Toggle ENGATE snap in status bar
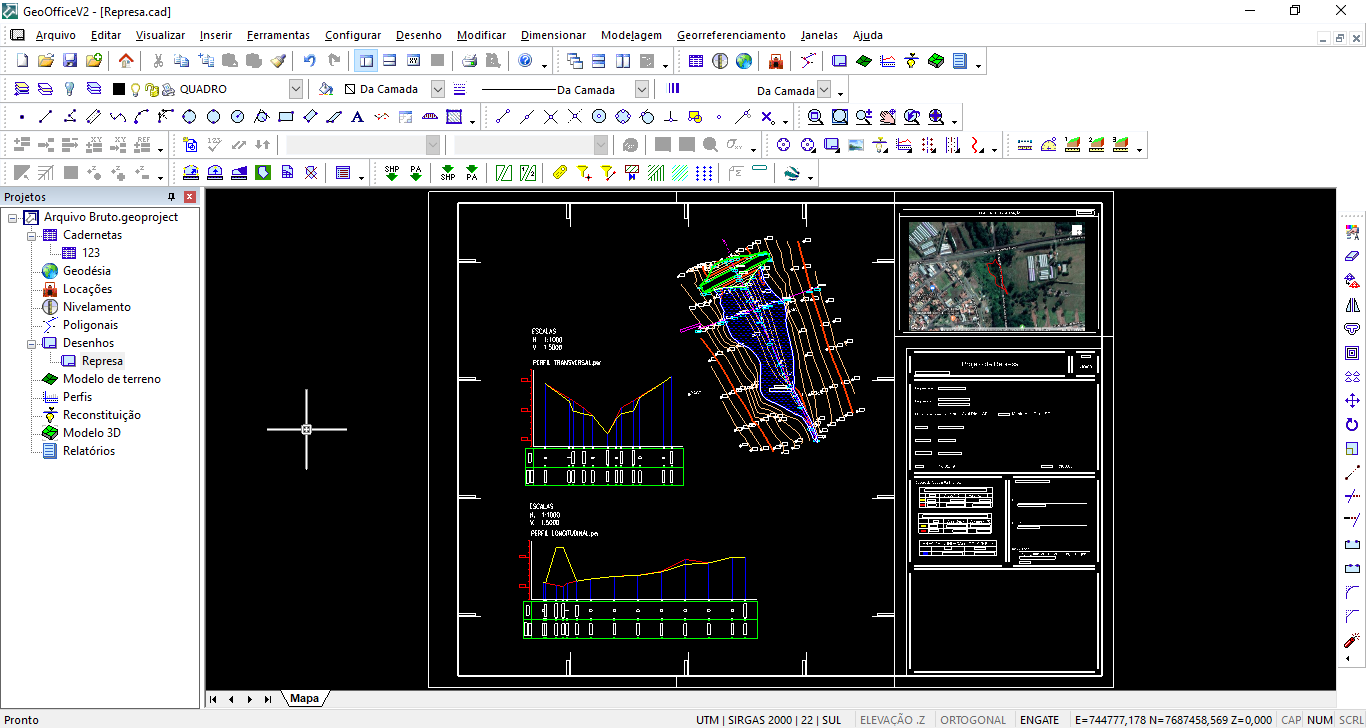 pyautogui.click(x=1039, y=720)
